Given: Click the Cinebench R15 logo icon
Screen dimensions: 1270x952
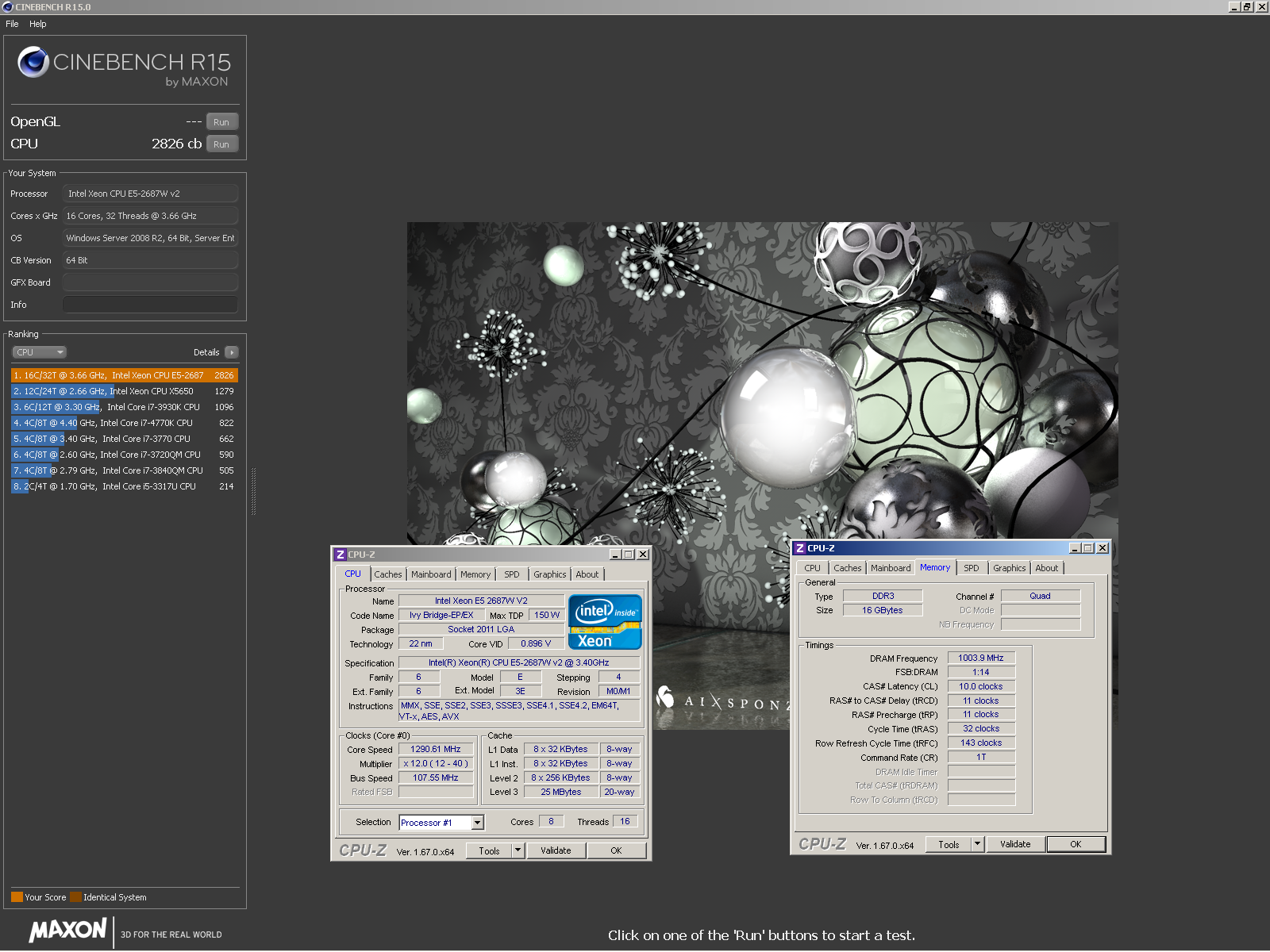Looking at the screenshot, I should (x=33, y=62).
